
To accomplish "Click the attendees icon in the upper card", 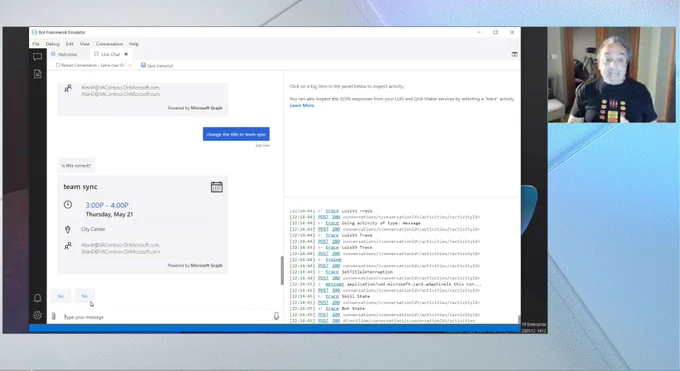I will (x=68, y=89).
